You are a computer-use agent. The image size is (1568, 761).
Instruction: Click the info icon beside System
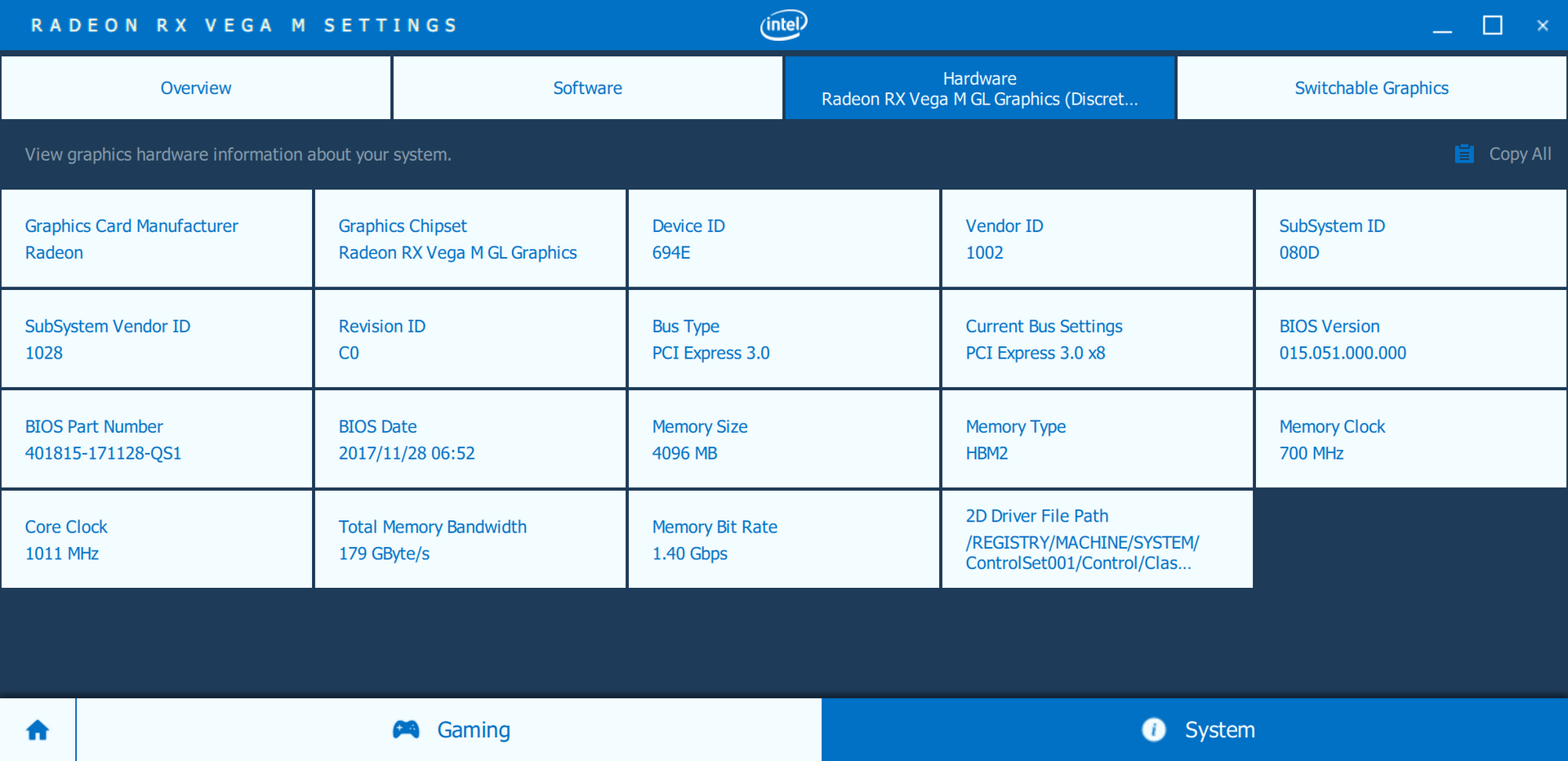(1154, 729)
